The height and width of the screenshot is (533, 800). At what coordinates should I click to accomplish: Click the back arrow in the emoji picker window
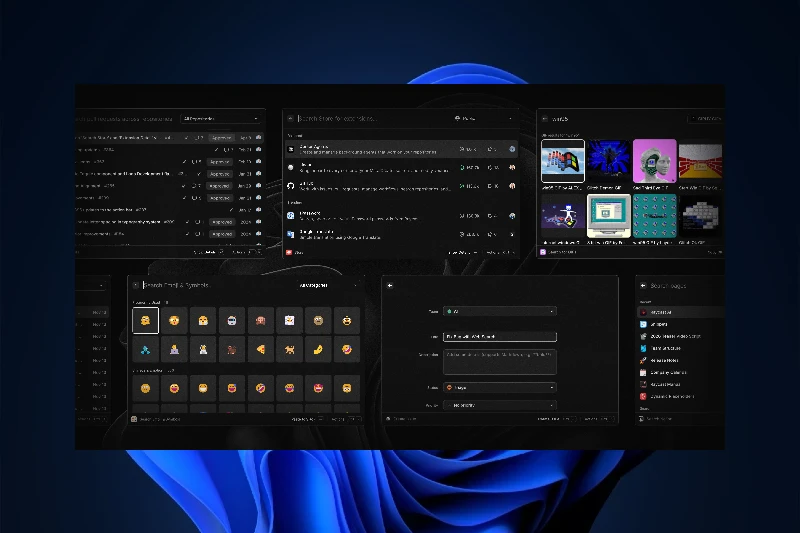[136, 285]
